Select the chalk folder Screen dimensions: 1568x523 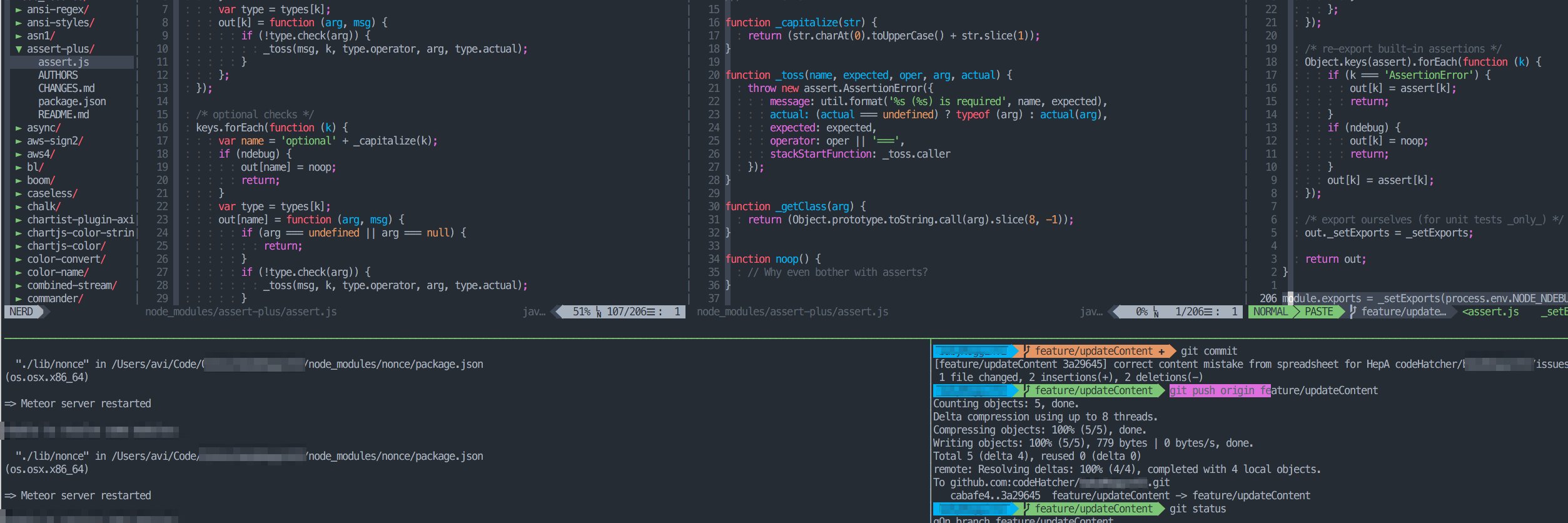pyautogui.click(x=44, y=207)
